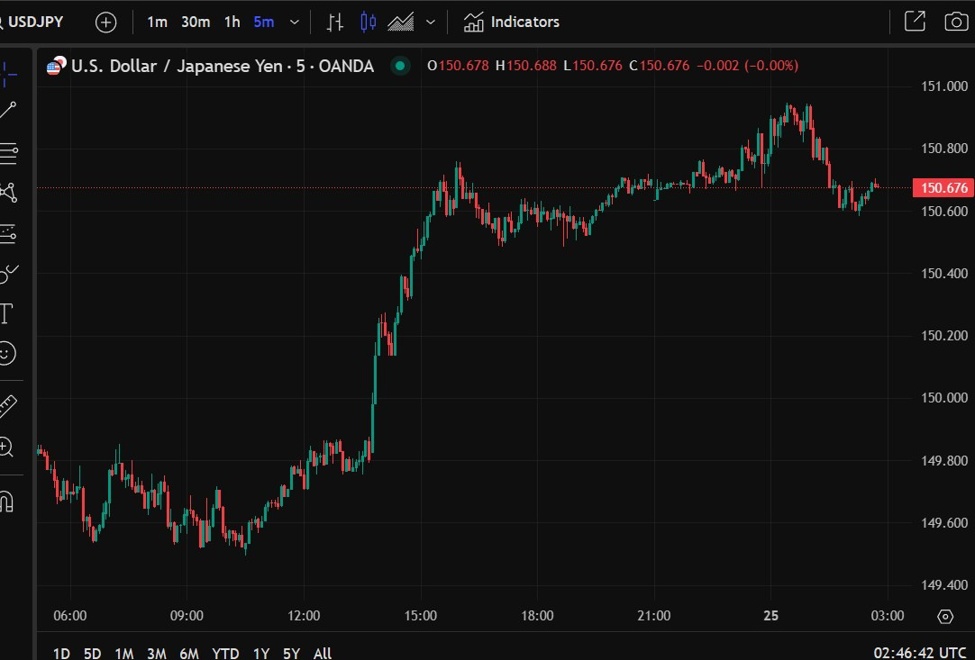
Task: Open the Indicators dialog
Action: 512,22
